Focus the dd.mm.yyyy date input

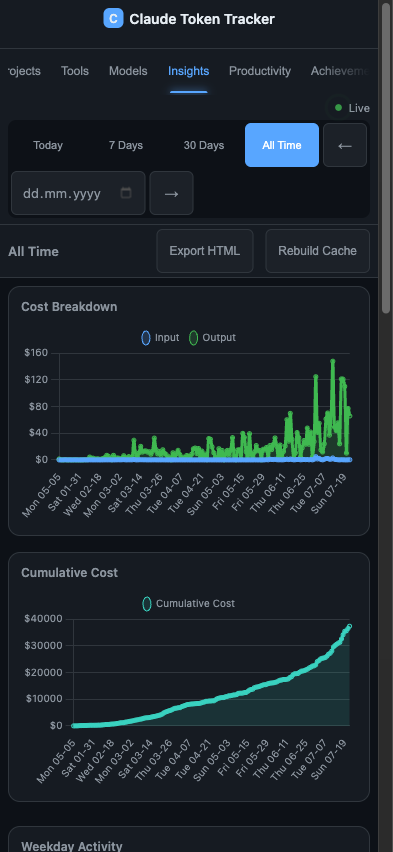point(78,193)
